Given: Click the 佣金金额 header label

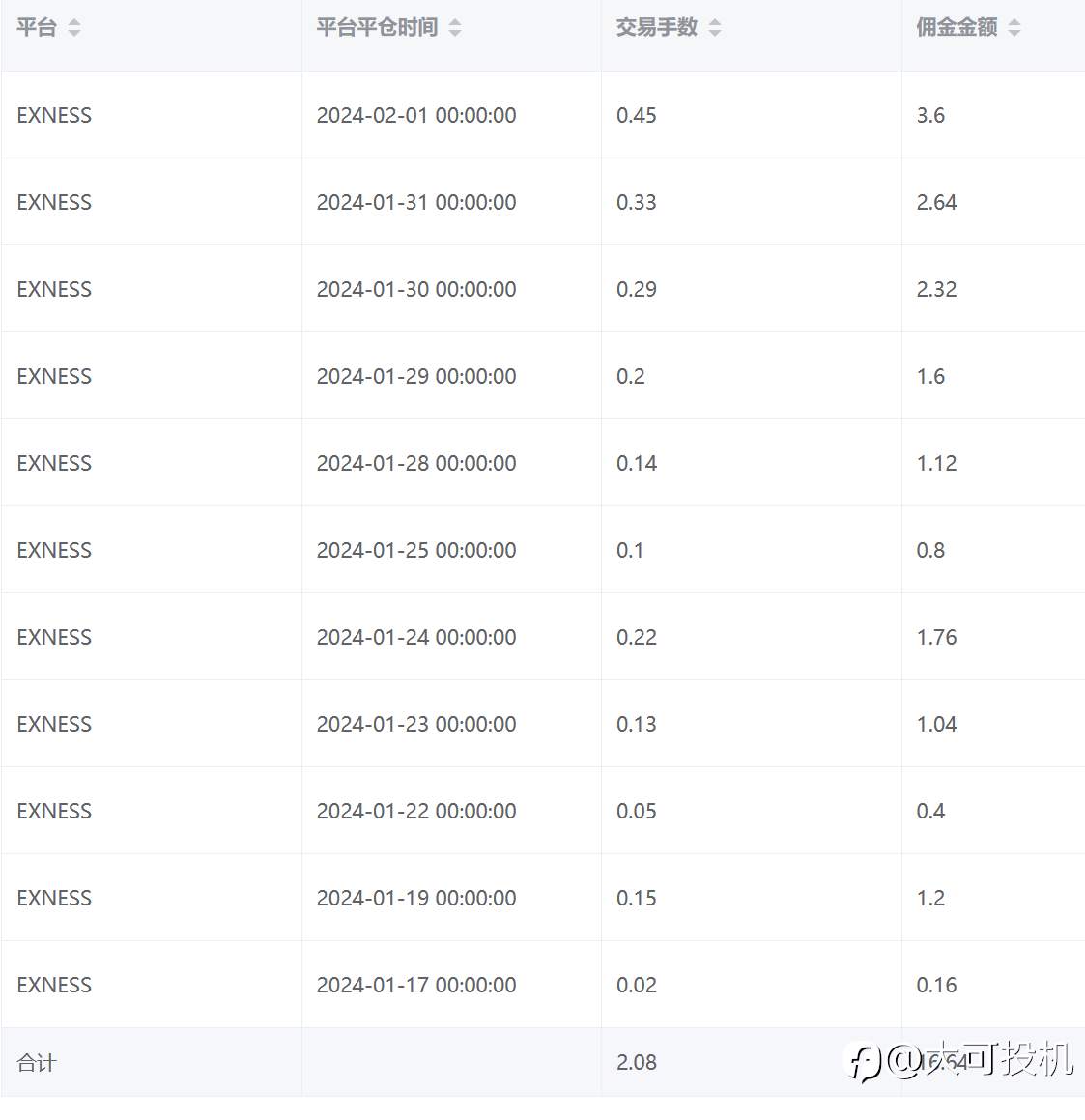Looking at the screenshot, I should point(957,28).
